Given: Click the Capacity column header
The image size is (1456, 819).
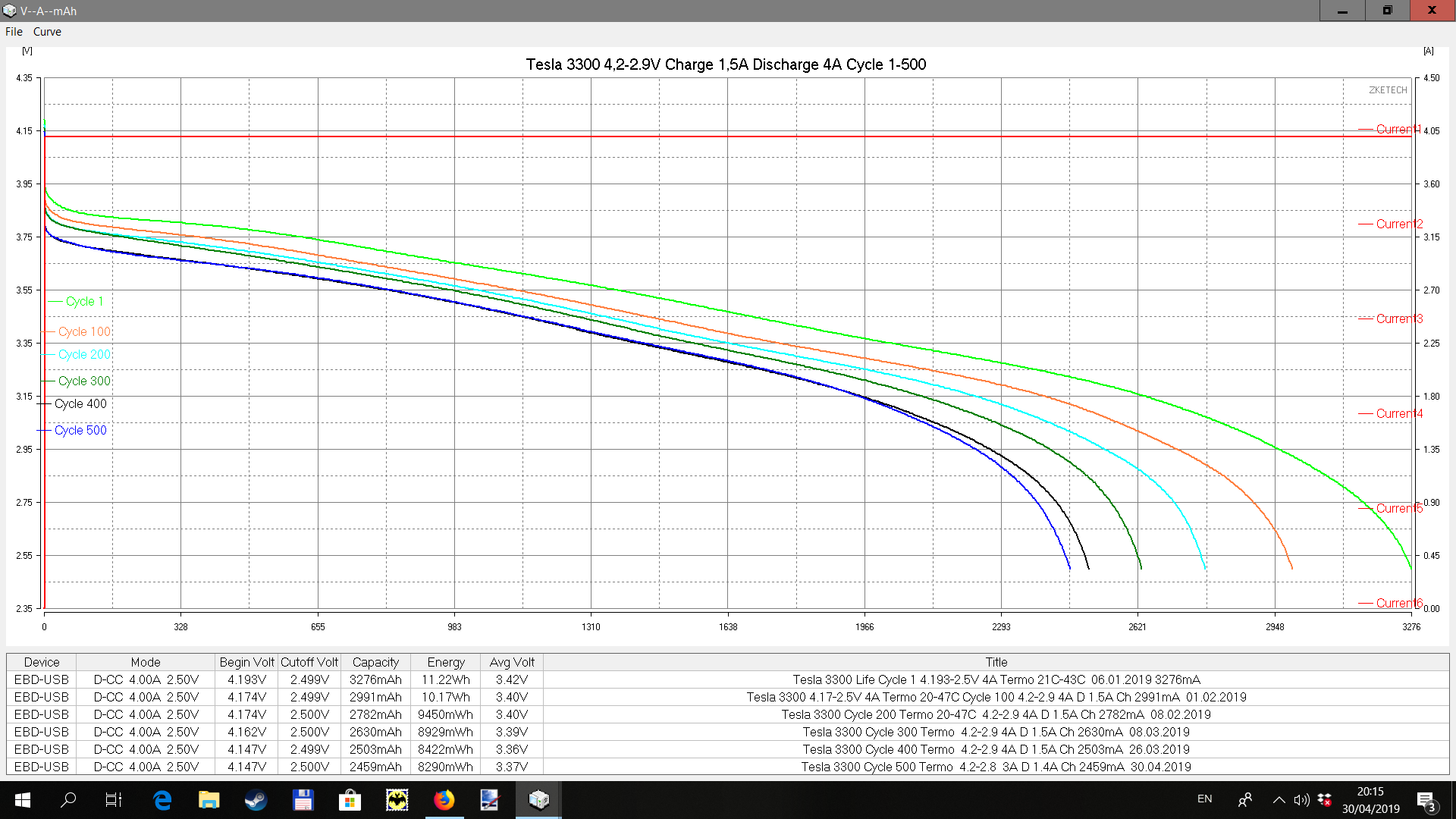Looking at the screenshot, I should (375, 662).
